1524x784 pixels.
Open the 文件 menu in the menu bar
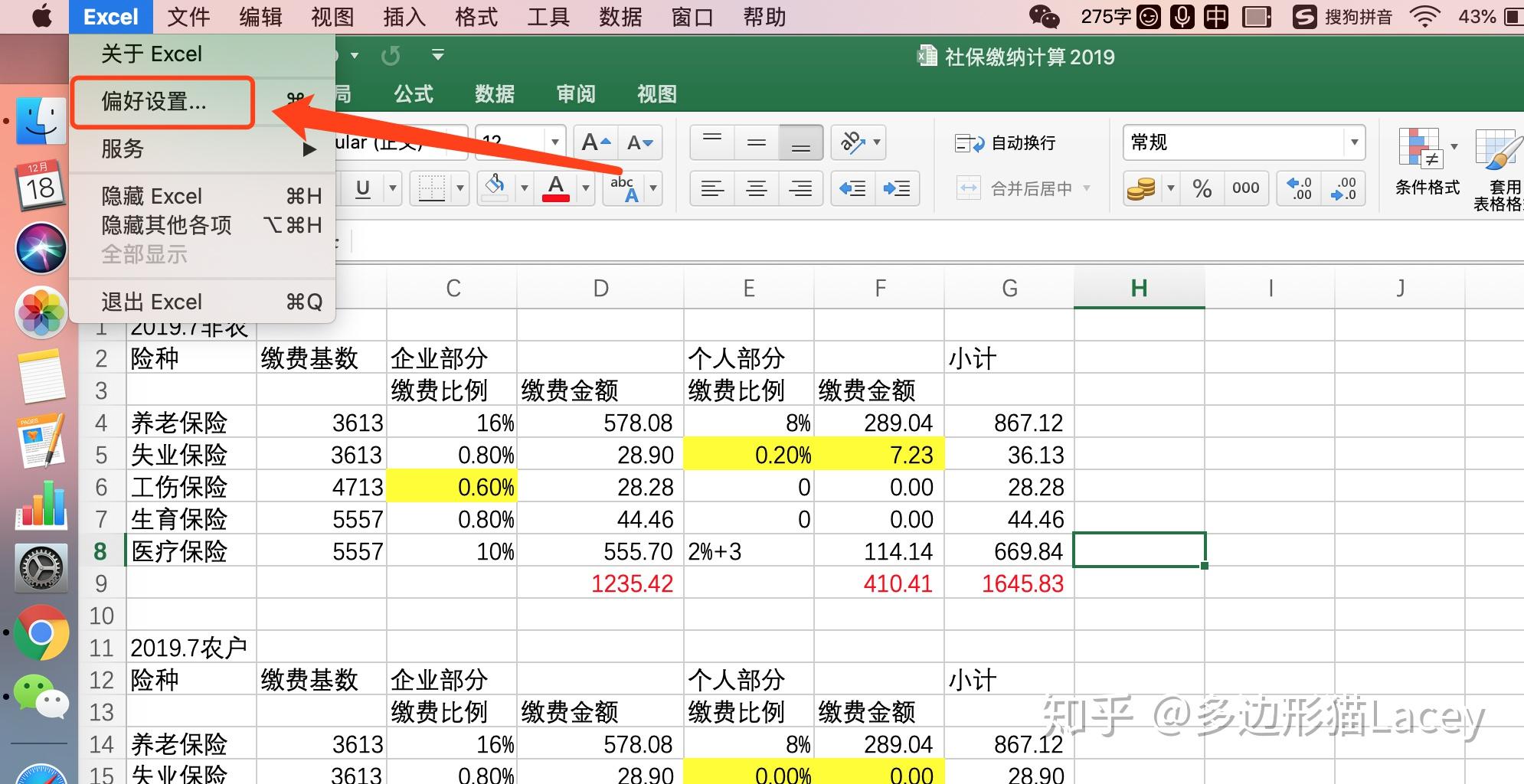tap(188, 16)
